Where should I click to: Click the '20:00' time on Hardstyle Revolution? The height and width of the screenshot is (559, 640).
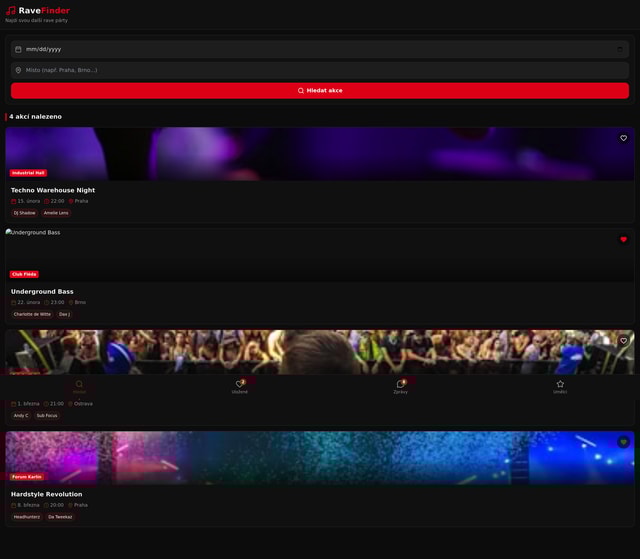point(57,505)
